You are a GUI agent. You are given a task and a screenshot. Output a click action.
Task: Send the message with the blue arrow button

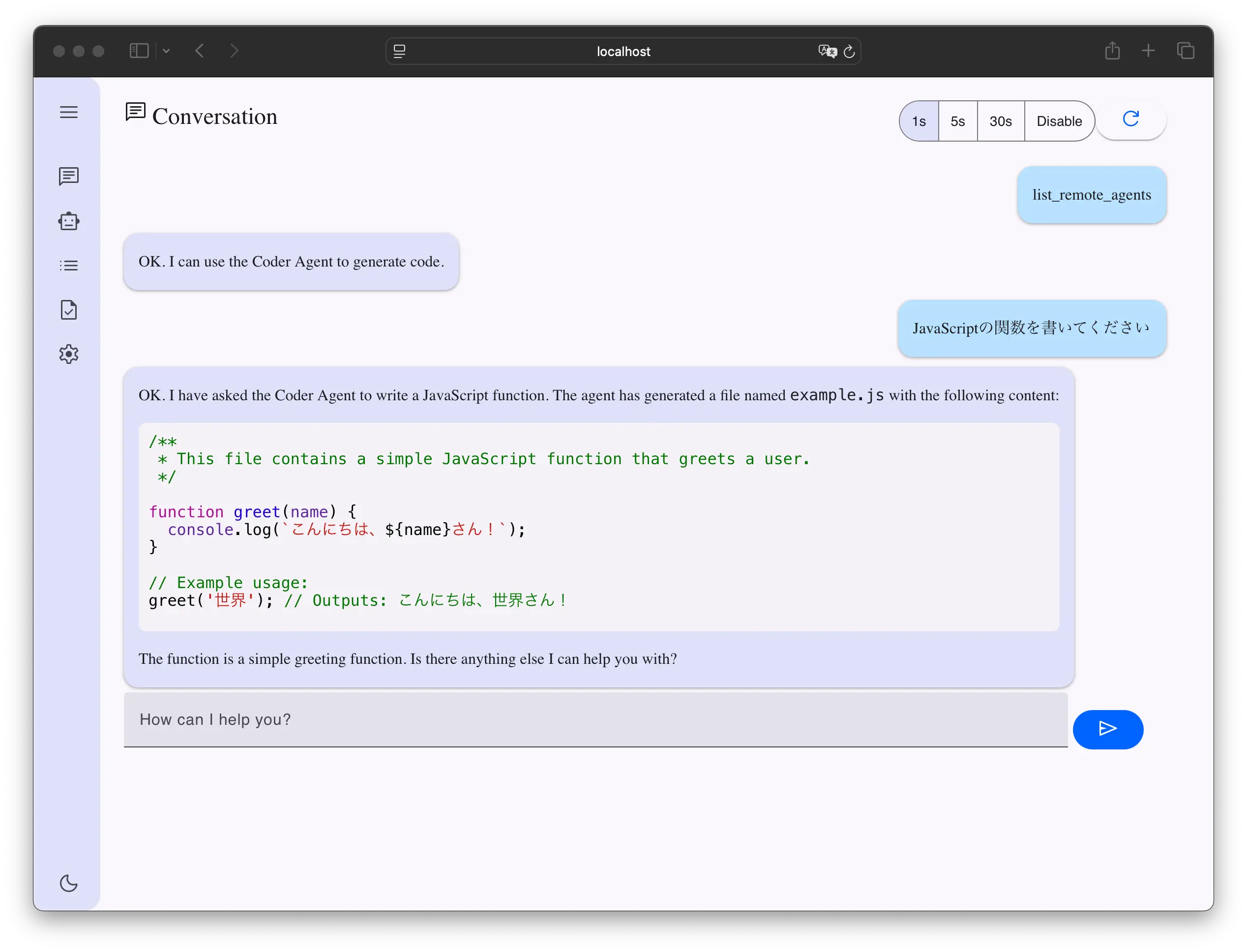(x=1108, y=729)
